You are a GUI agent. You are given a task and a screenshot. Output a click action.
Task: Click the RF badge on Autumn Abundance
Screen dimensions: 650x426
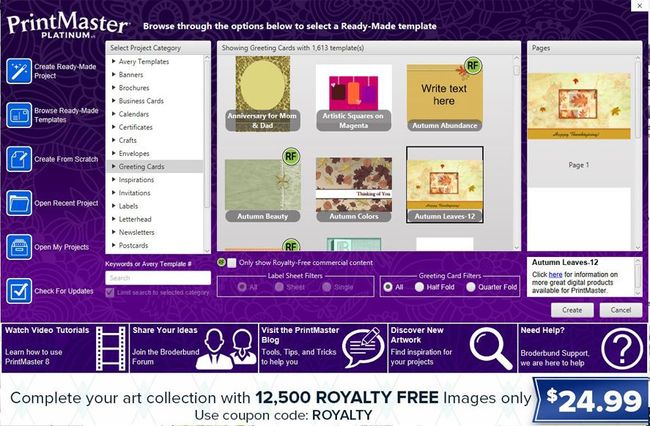[x=473, y=65]
